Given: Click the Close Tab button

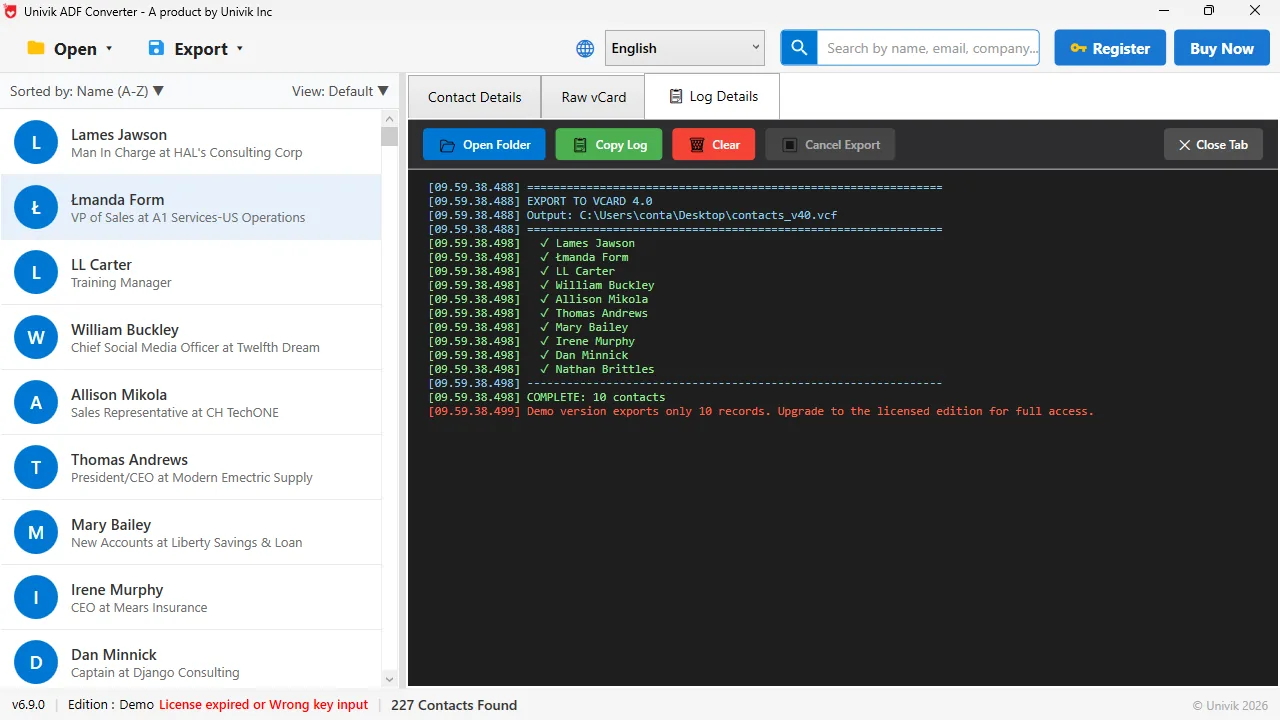Looking at the screenshot, I should 1213,144.
